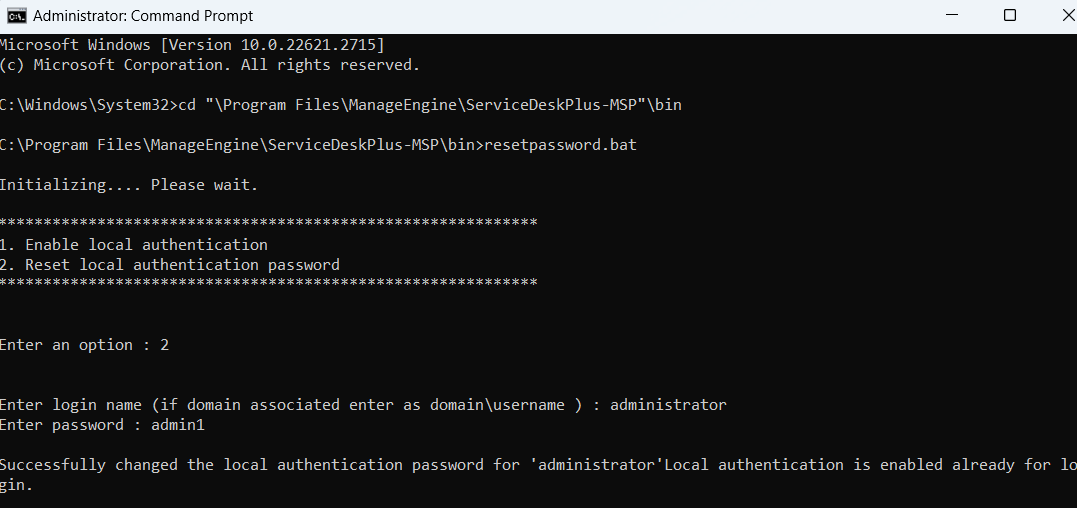Click the Microsoft Windows version line
The height and width of the screenshot is (508, 1077).
(x=192, y=45)
